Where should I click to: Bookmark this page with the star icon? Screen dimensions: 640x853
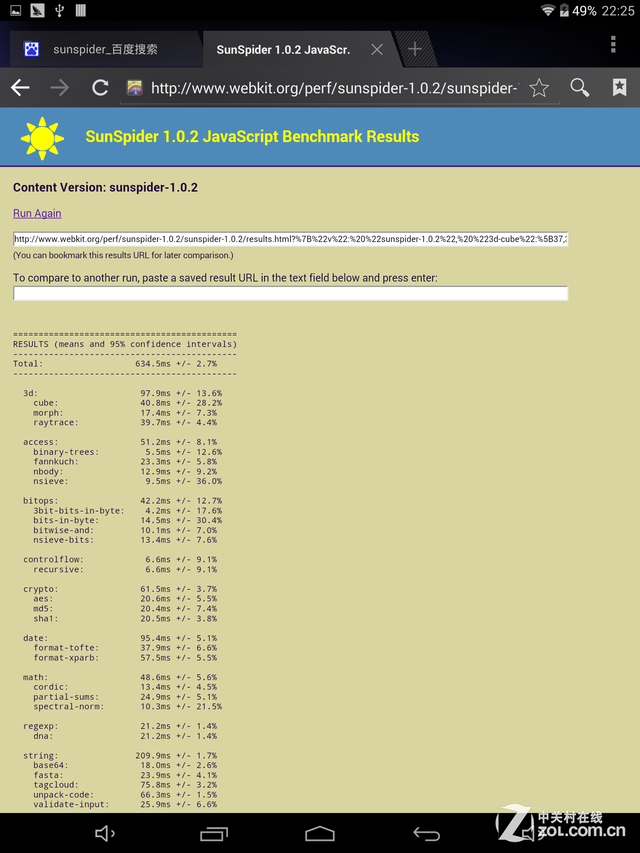[539, 88]
